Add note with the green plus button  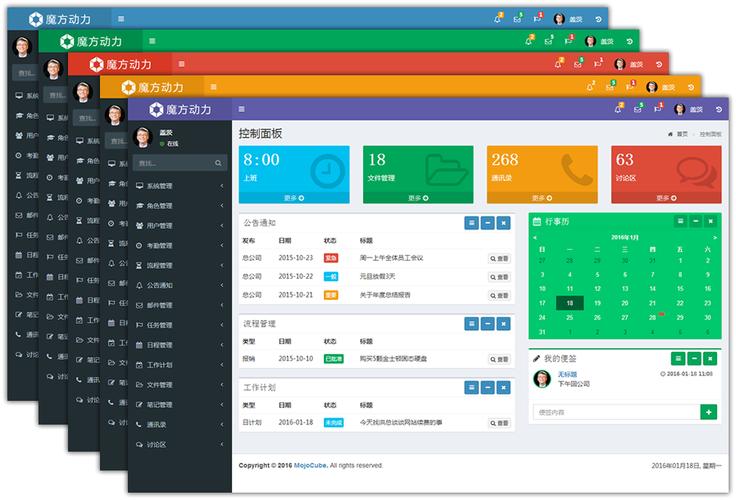click(x=708, y=412)
